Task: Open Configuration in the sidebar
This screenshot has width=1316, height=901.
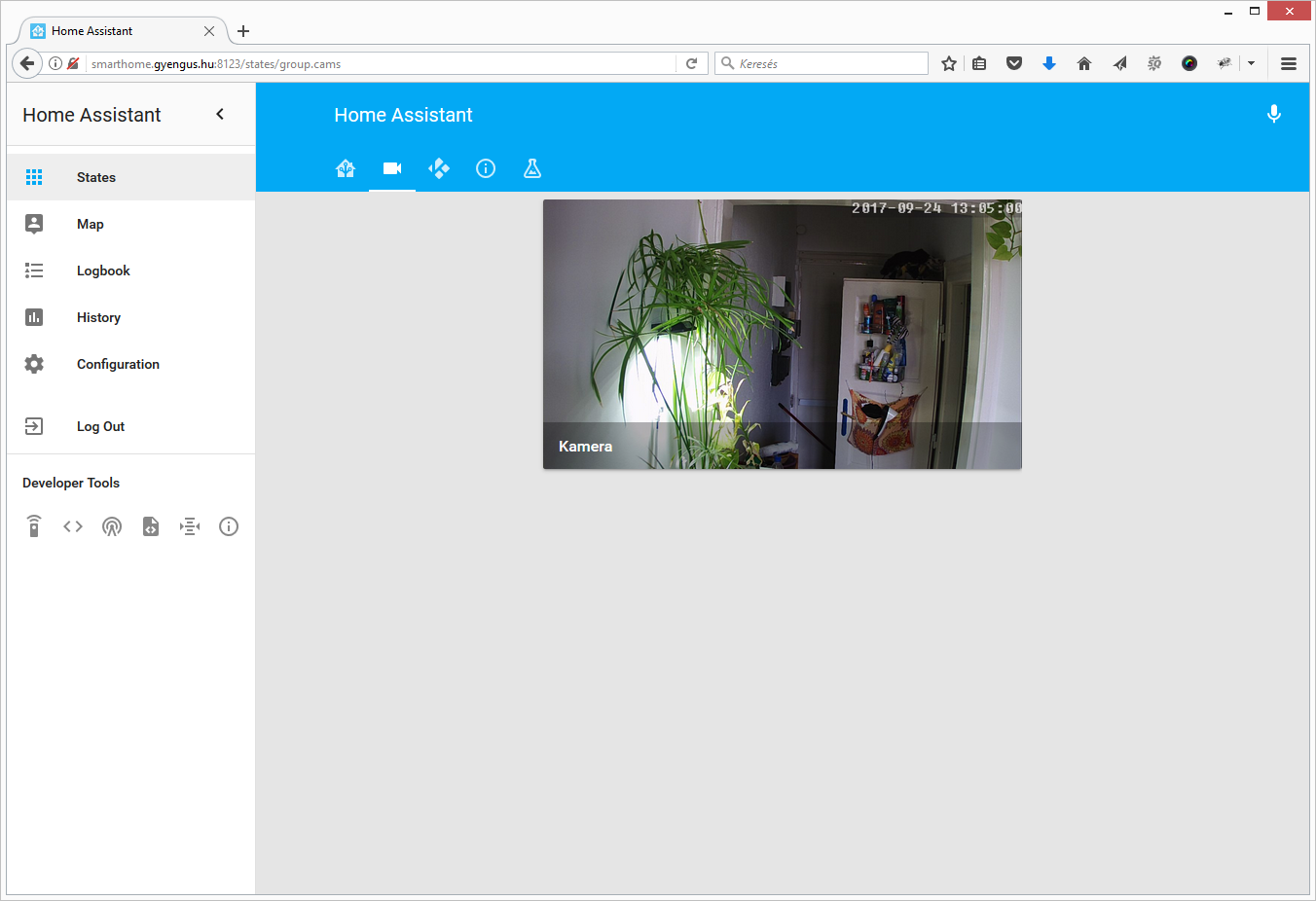Action: click(118, 364)
